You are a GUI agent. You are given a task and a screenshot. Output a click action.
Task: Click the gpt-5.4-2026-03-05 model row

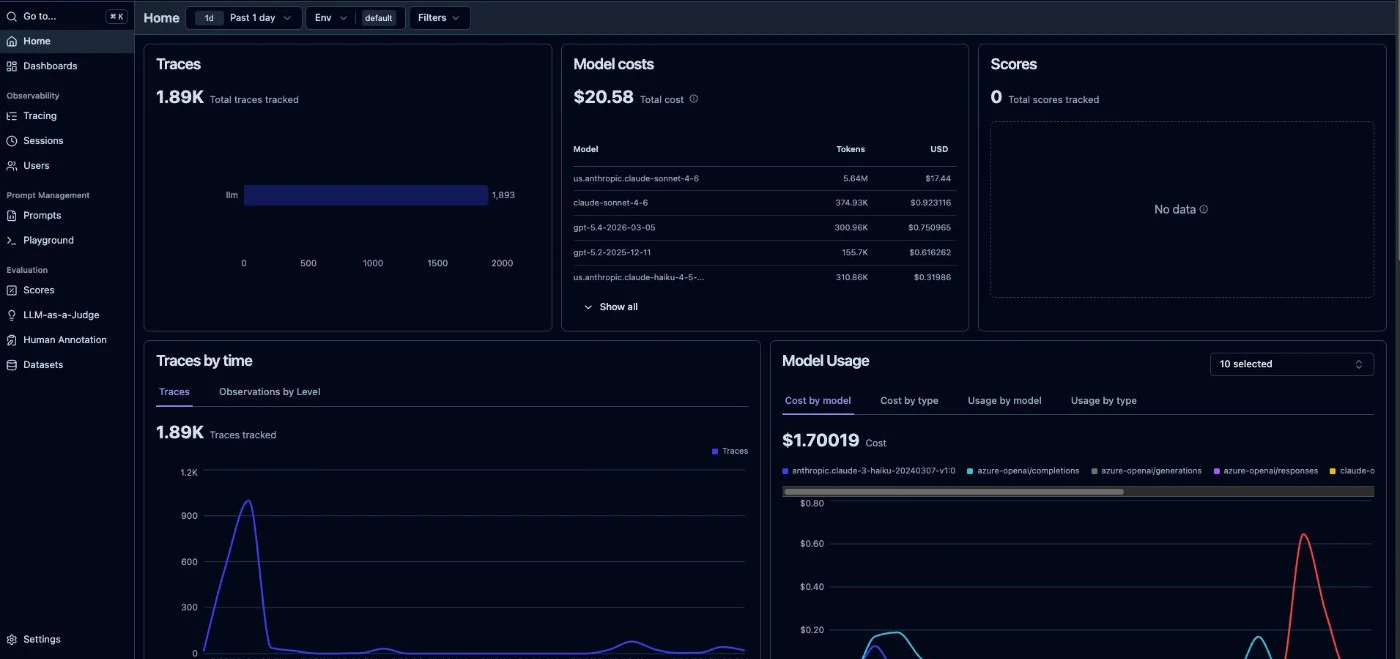(764, 228)
